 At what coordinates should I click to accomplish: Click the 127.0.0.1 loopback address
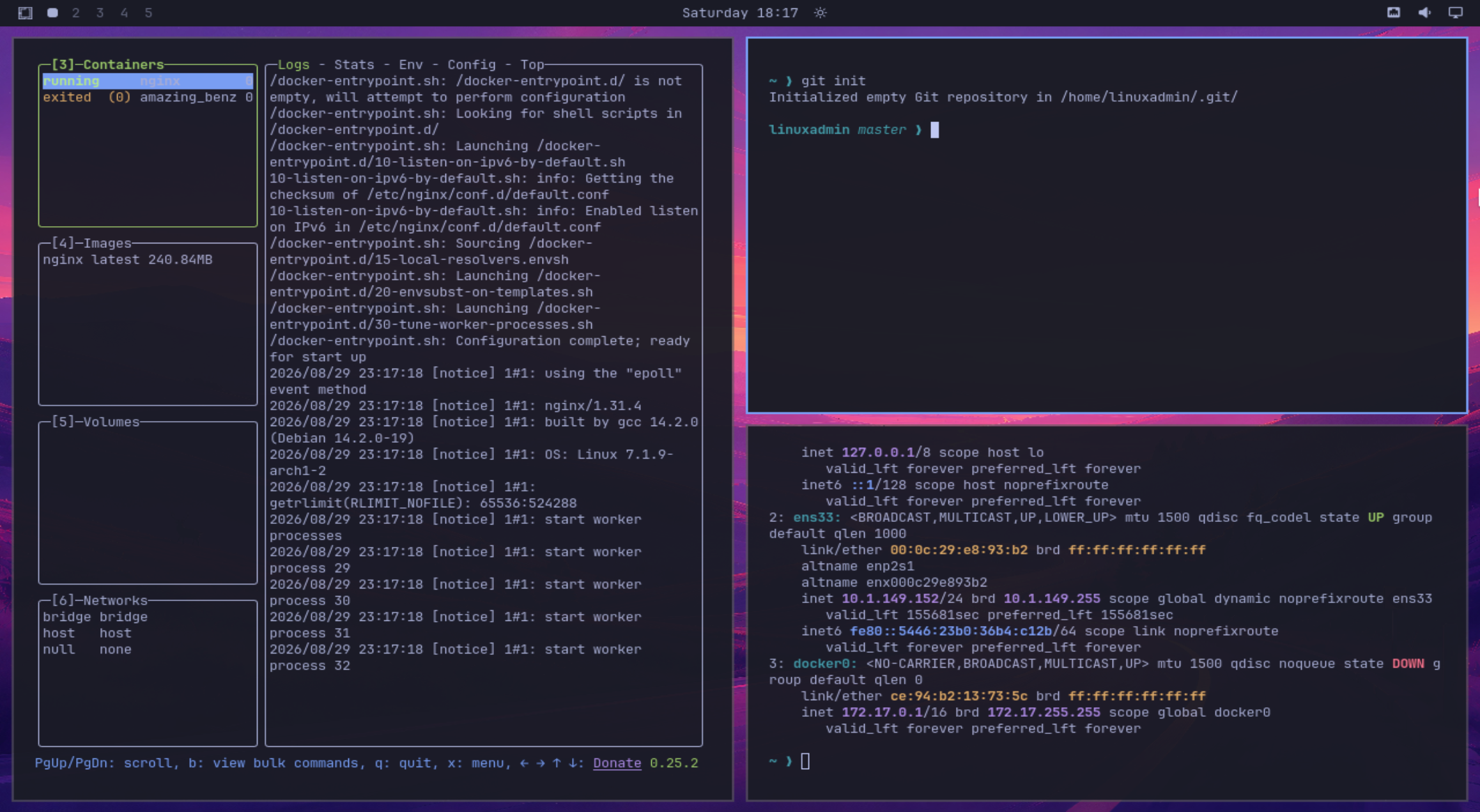click(x=878, y=452)
